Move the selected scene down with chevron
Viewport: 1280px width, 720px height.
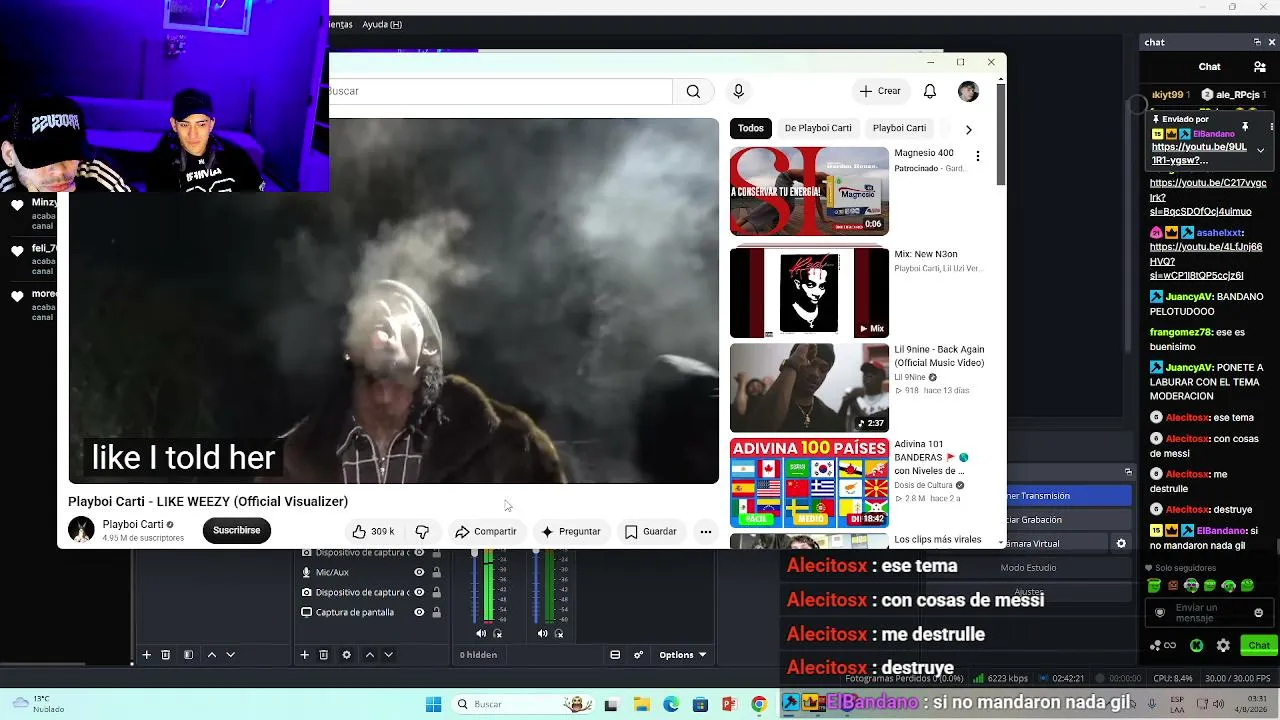click(230, 655)
